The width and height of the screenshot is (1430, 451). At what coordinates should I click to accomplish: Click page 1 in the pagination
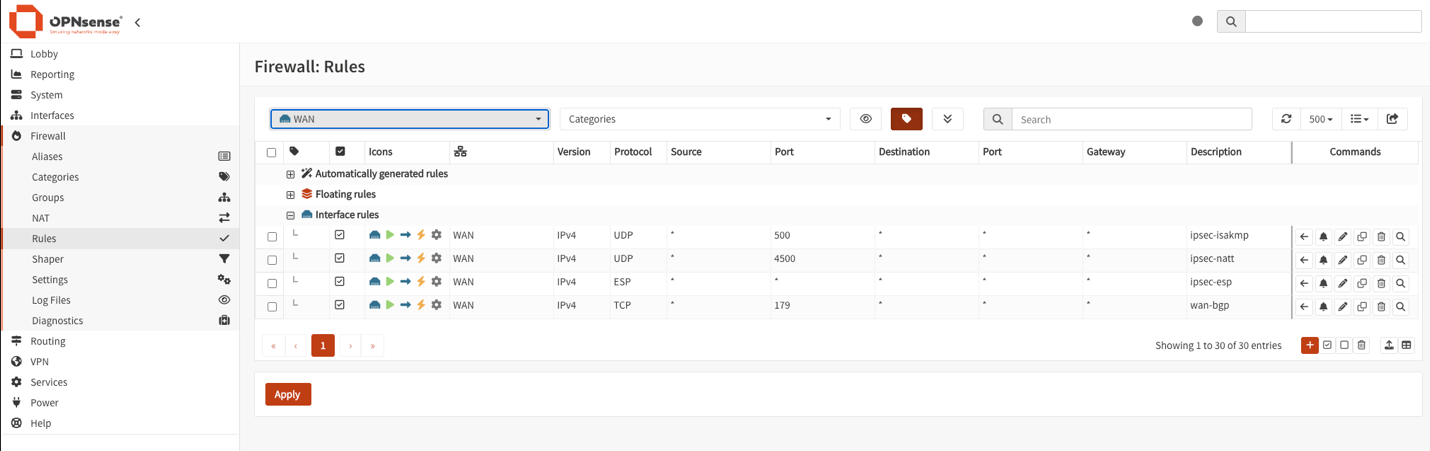(323, 346)
